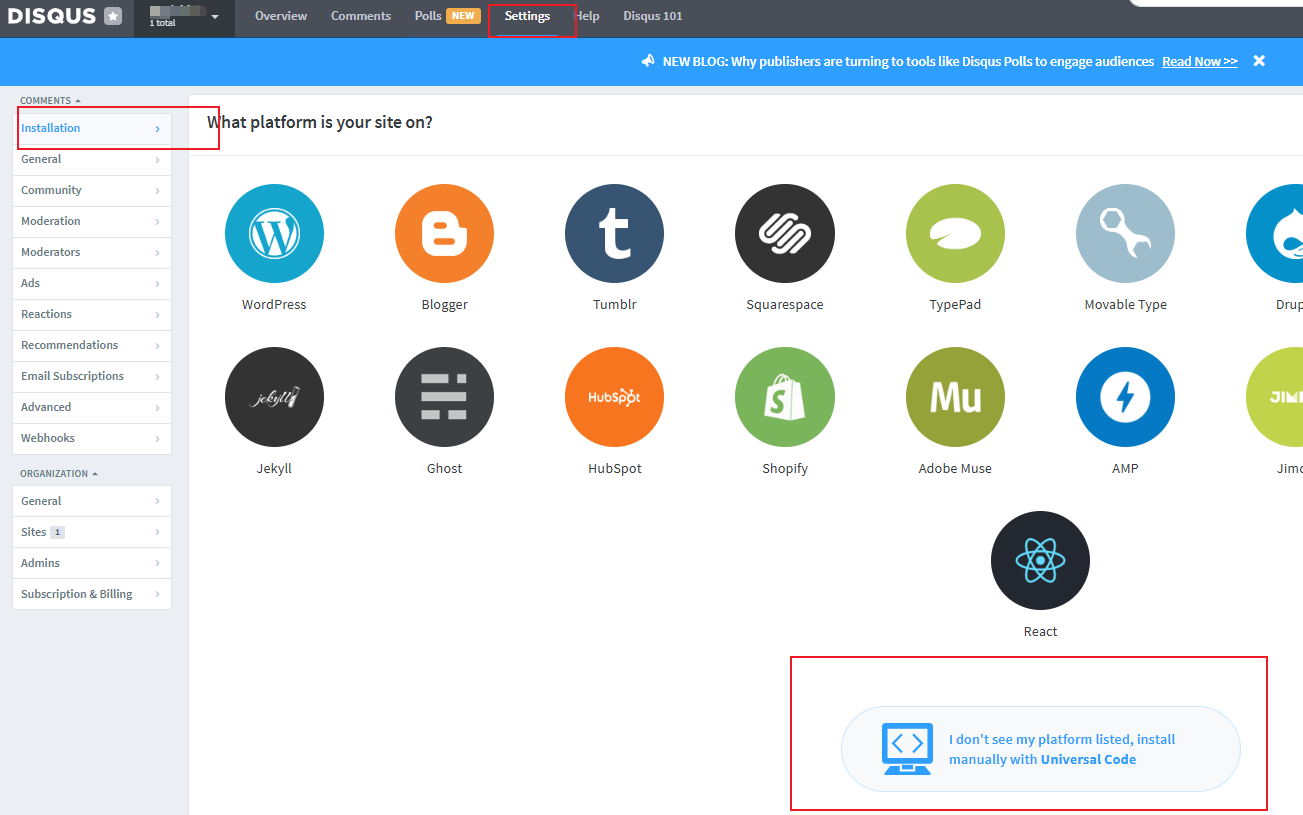
Task: Select the WordPress platform icon
Action: click(274, 234)
